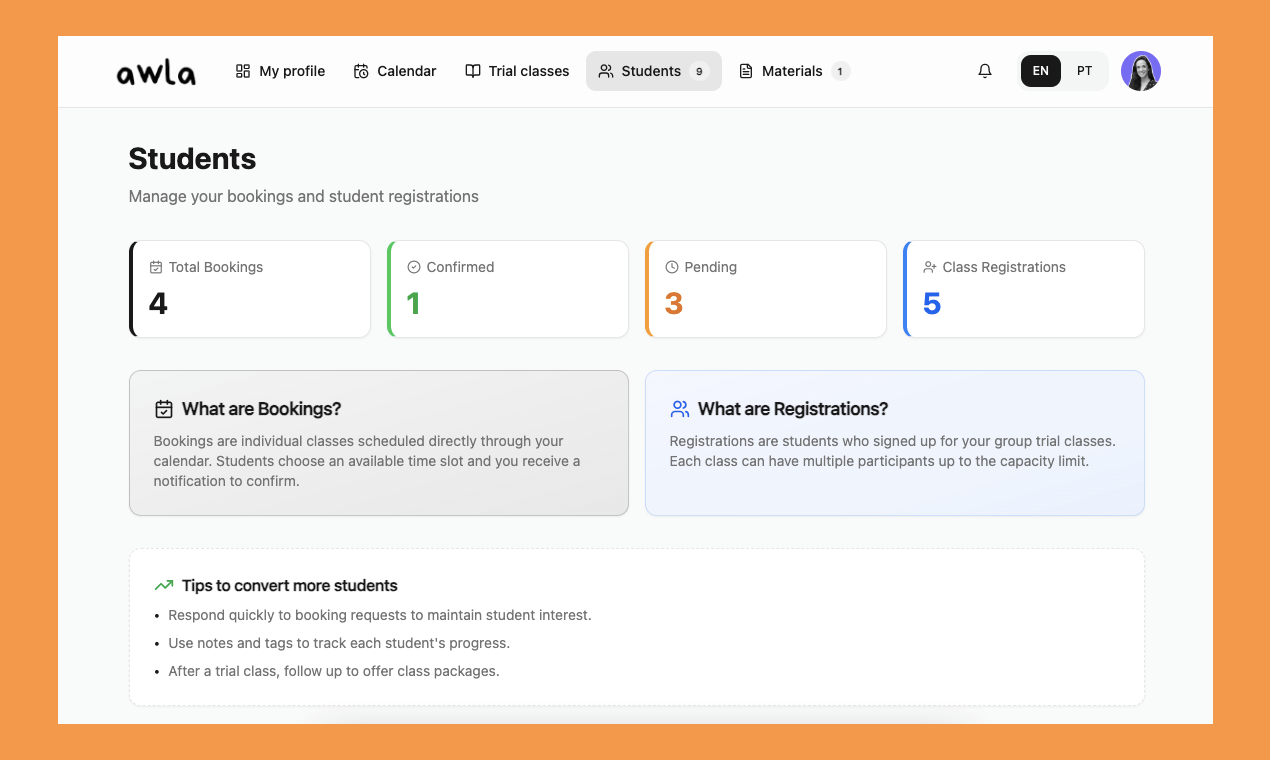Switch language to PT
This screenshot has width=1270, height=760.
click(1084, 70)
